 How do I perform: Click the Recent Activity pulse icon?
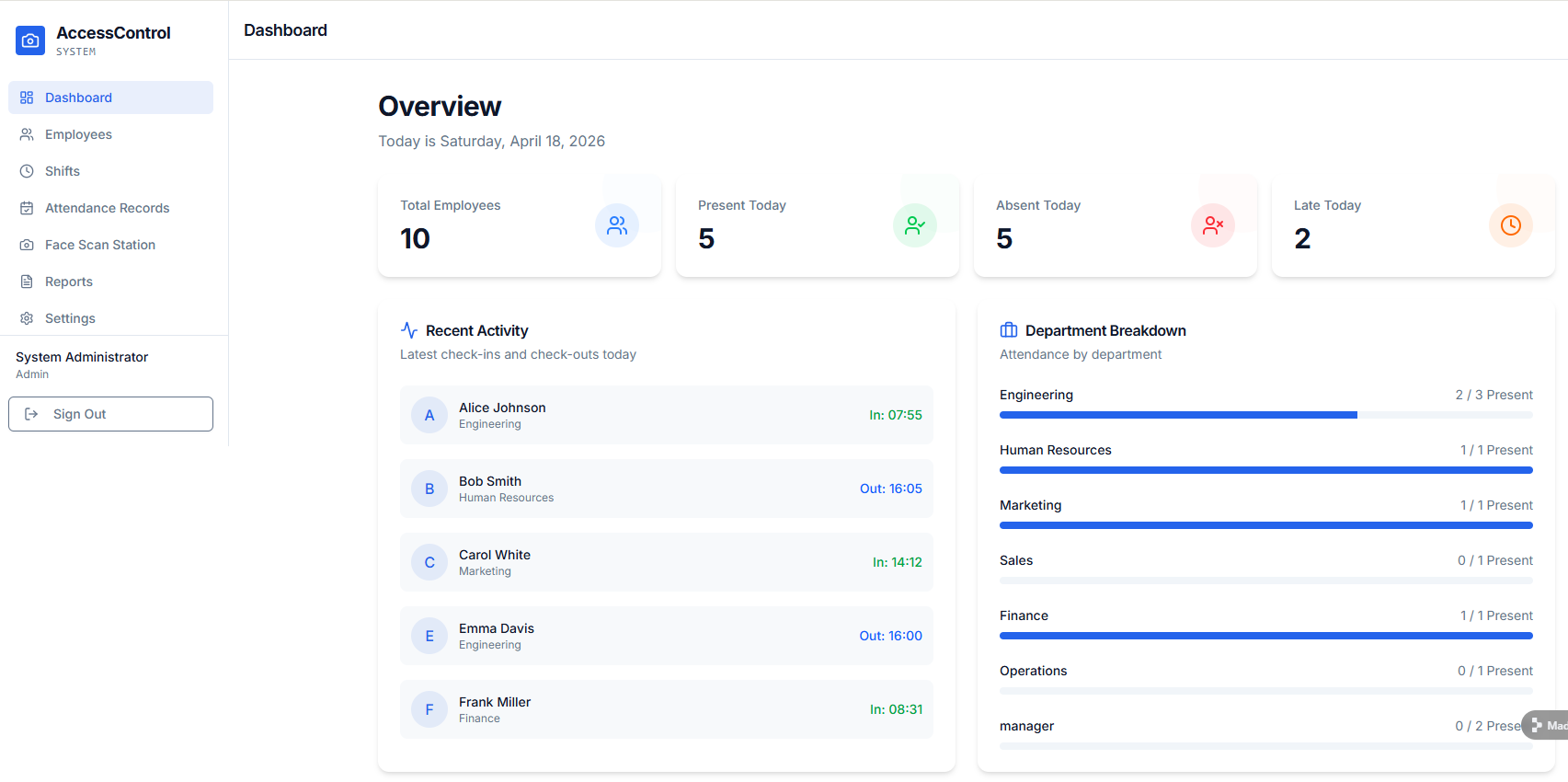point(409,330)
